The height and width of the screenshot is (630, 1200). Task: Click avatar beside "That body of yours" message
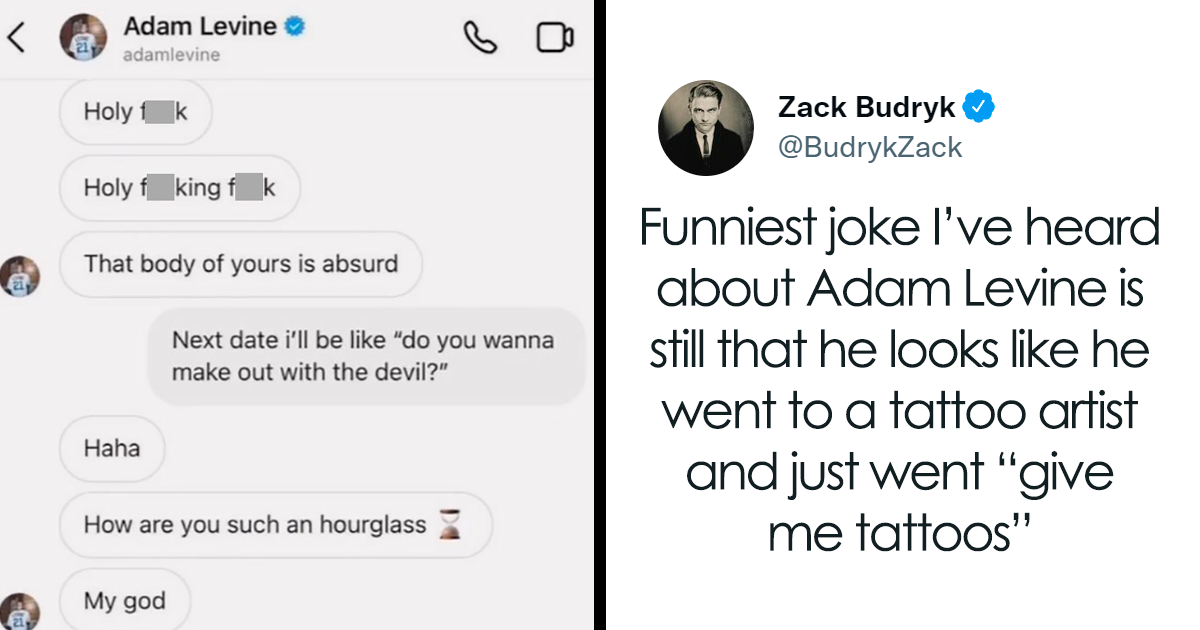point(20,276)
